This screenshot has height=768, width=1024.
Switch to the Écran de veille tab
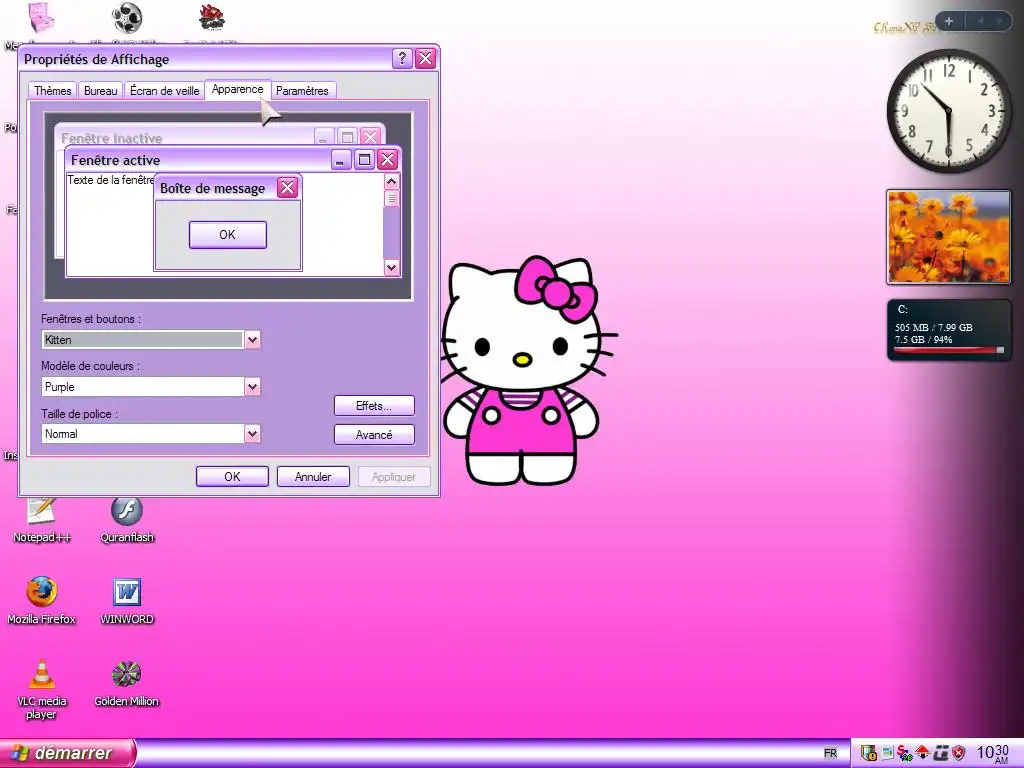(x=165, y=91)
